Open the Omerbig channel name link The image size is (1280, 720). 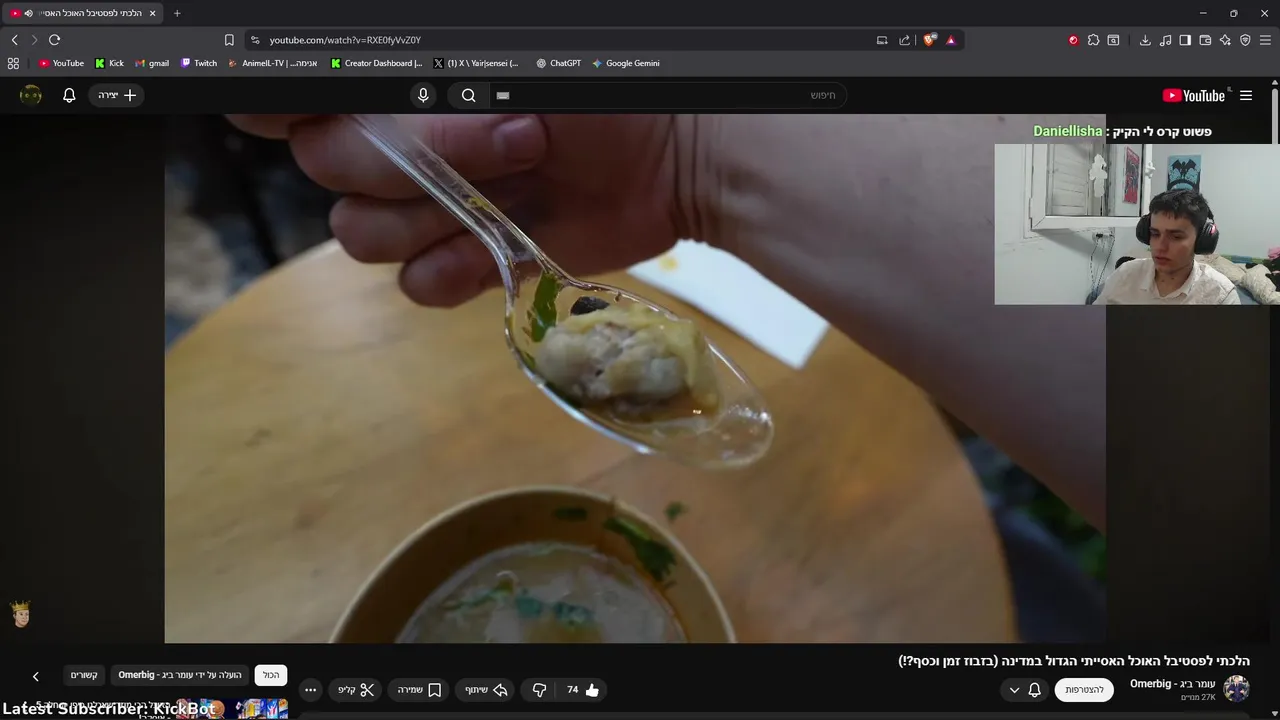(x=1172, y=684)
